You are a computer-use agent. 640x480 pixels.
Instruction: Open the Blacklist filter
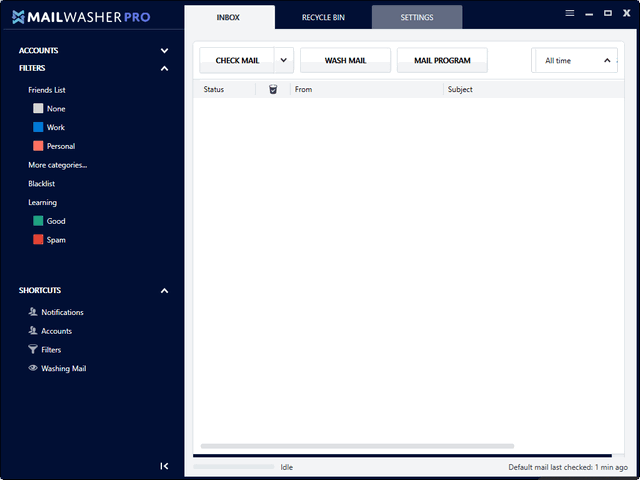42,184
